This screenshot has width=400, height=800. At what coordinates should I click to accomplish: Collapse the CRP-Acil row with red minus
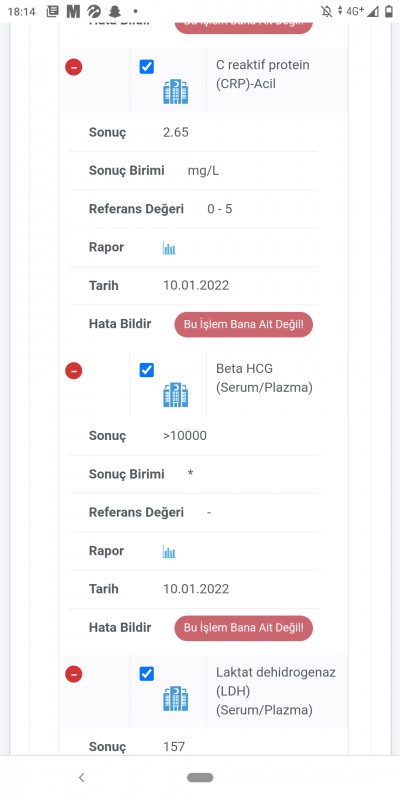click(73, 67)
